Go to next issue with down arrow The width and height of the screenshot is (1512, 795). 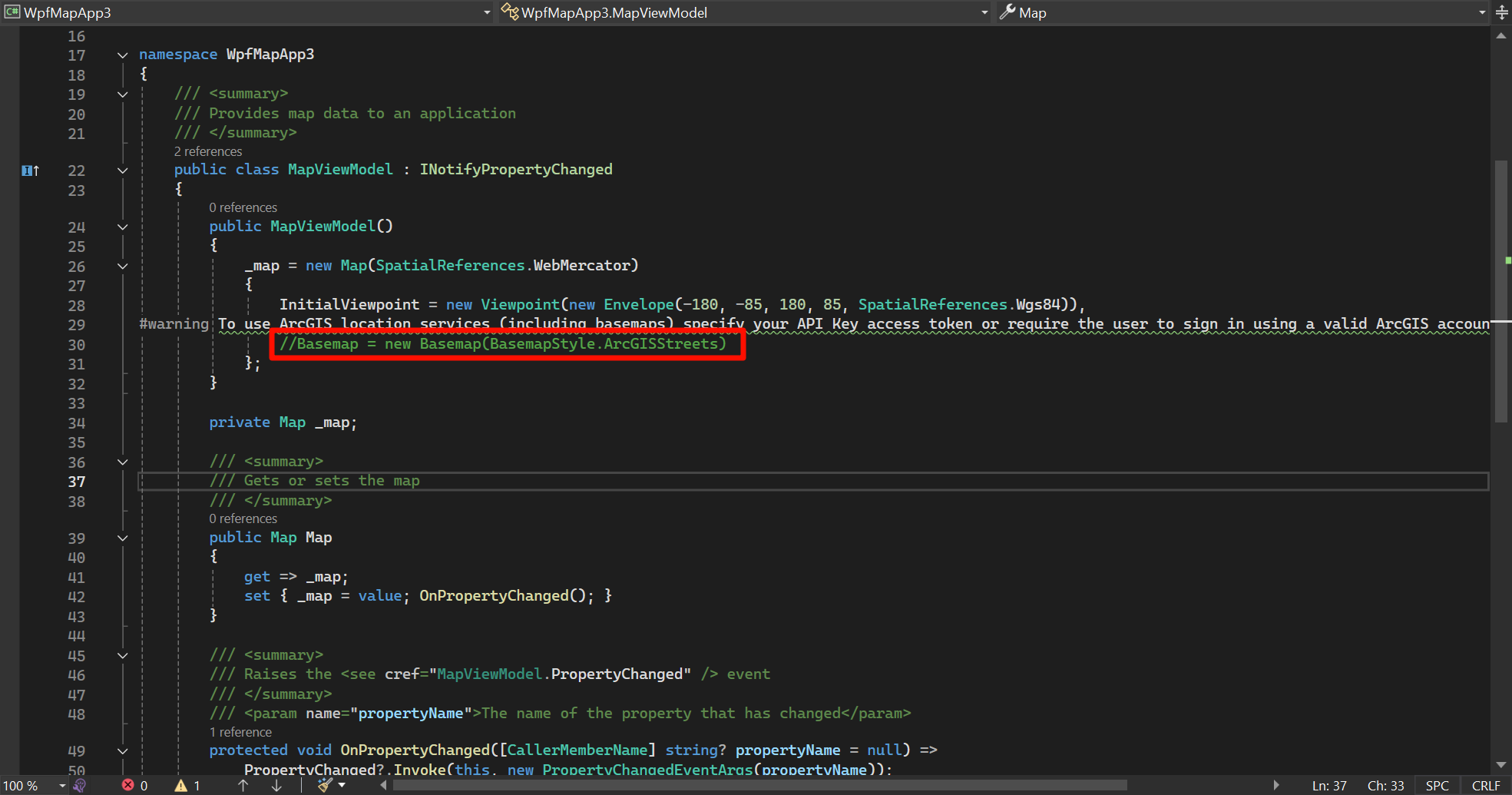click(276, 785)
